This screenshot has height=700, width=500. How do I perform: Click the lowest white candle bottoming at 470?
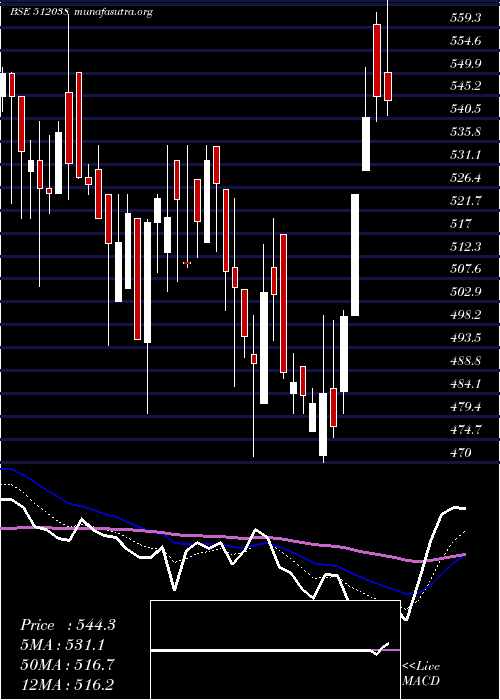coord(323,424)
